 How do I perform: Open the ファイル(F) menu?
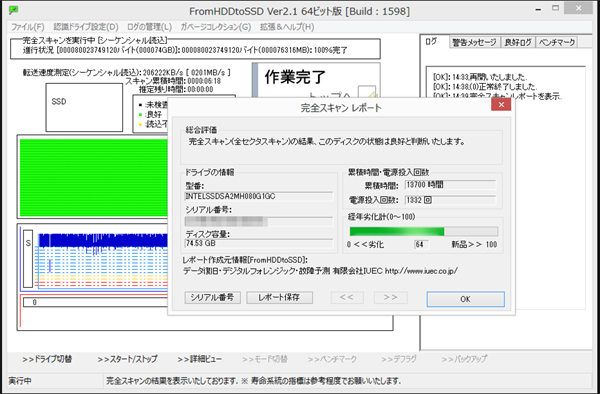(x=28, y=27)
